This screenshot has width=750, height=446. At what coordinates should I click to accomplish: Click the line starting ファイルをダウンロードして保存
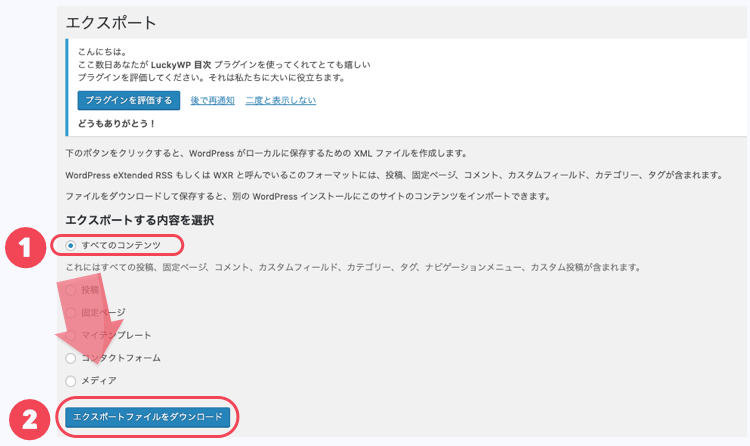coord(309,196)
